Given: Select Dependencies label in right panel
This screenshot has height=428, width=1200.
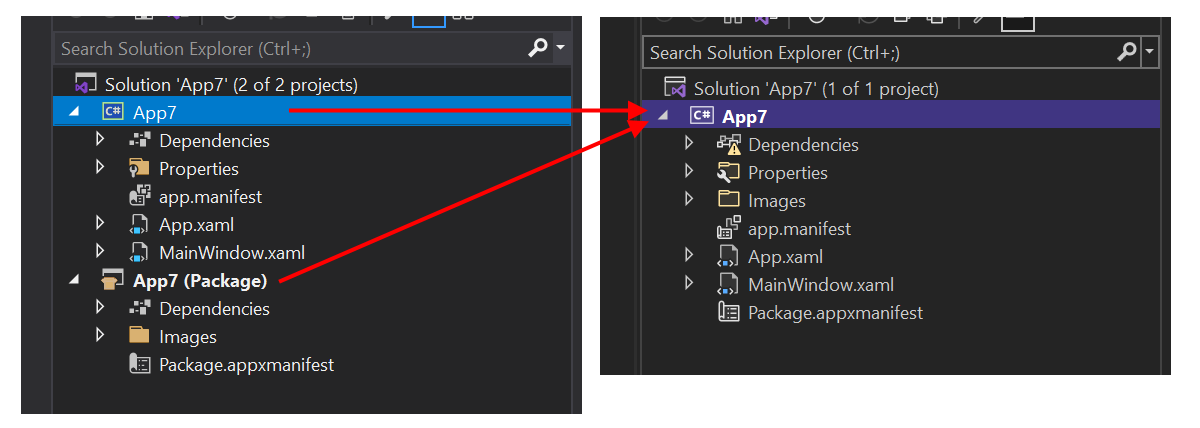Looking at the screenshot, I should pos(803,145).
